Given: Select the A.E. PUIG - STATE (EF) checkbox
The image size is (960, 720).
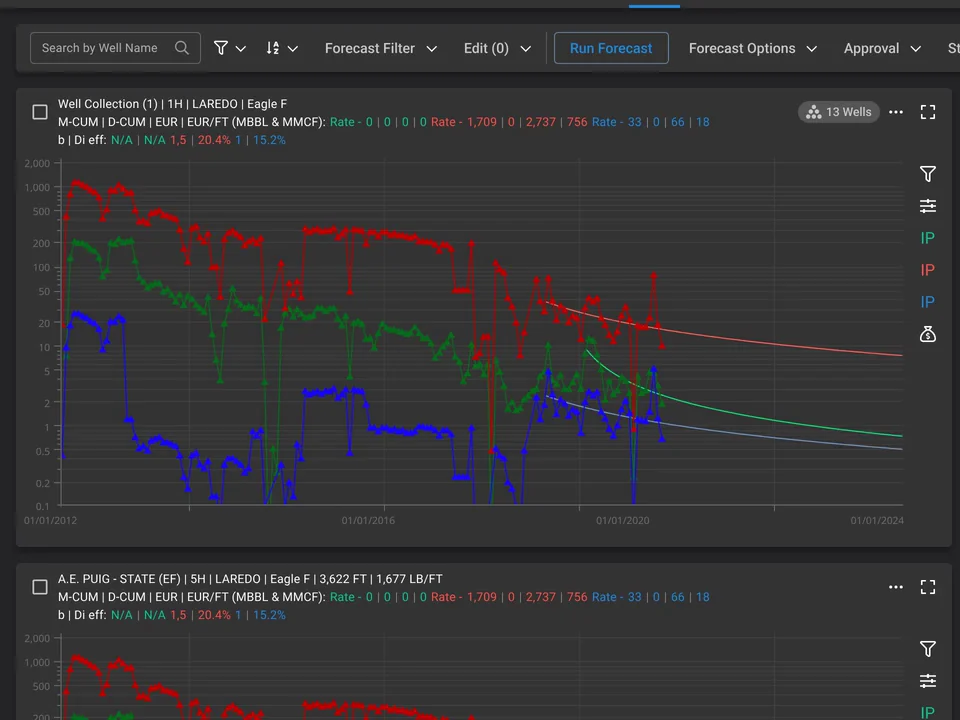Looking at the screenshot, I should click(x=40, y=587).
